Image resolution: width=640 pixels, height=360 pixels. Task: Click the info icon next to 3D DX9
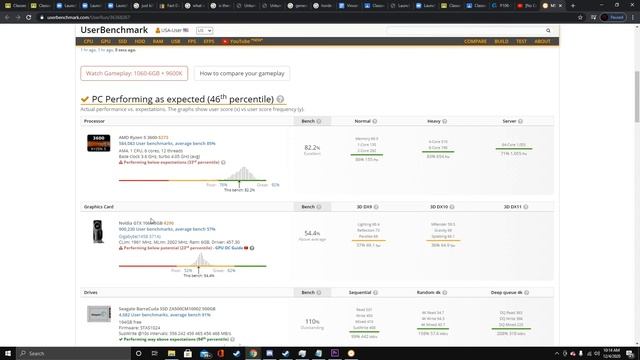(376, 207)
